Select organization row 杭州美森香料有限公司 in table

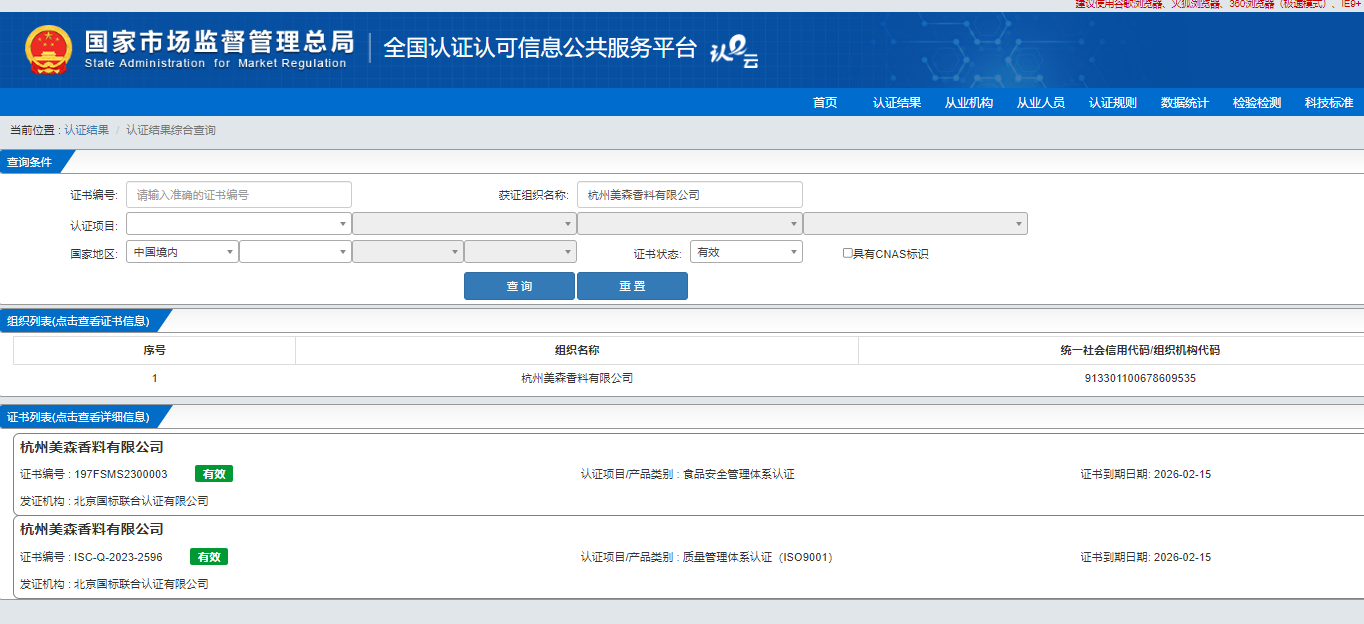(577, 378)
